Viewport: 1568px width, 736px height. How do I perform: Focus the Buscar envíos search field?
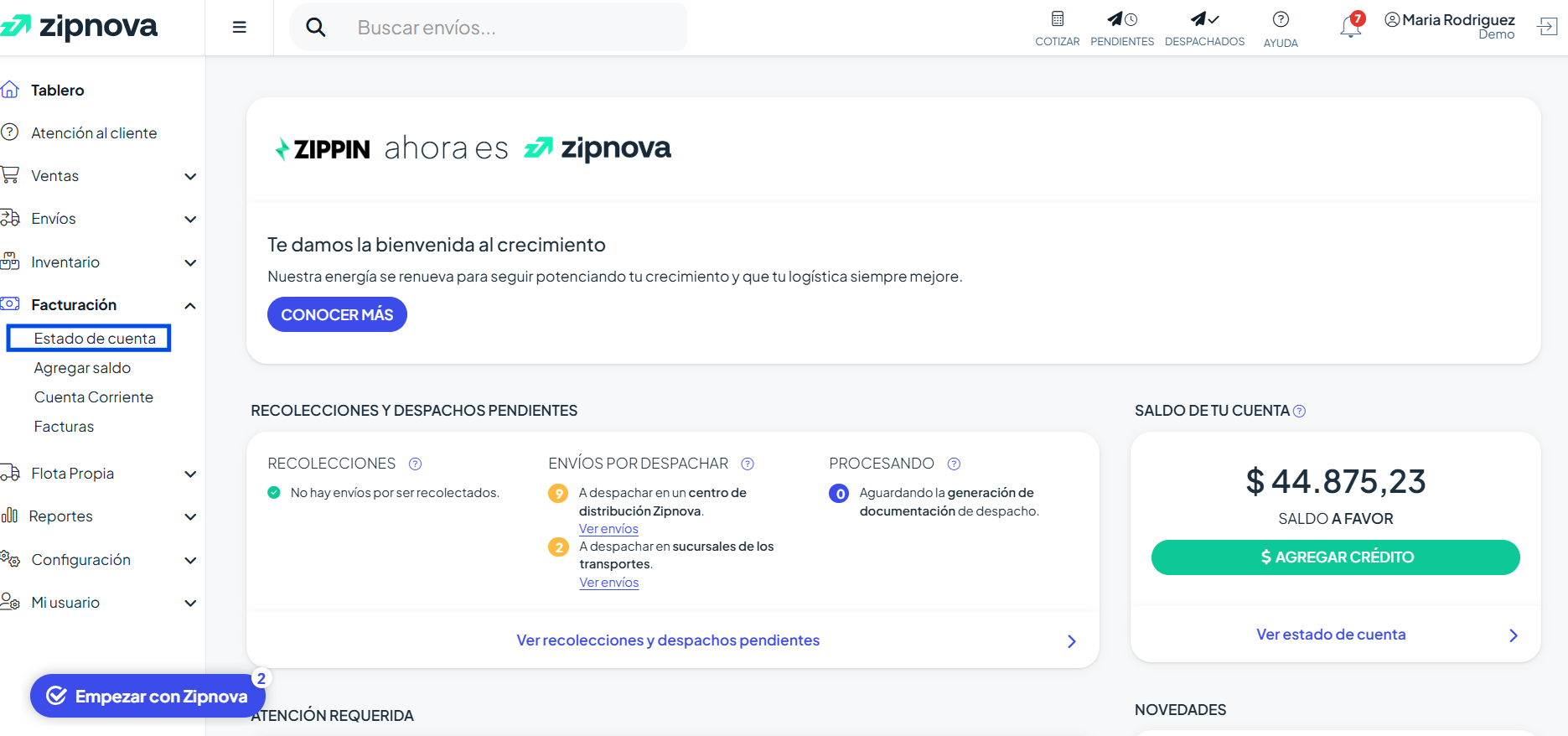pyautogui.click(x=489, y=28)
